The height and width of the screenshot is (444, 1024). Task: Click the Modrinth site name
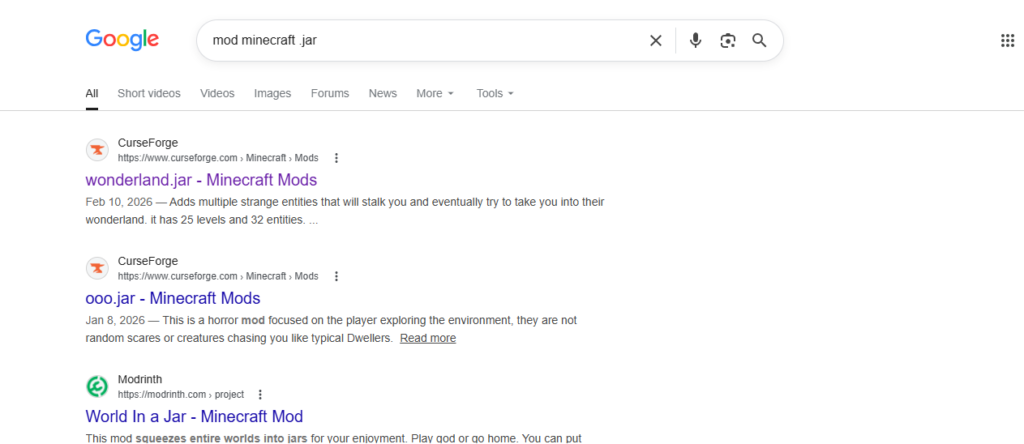point(140,379)
